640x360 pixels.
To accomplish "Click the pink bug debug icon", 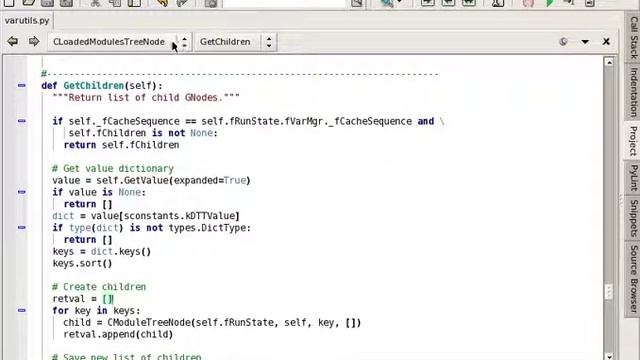I will click(528, 3).
